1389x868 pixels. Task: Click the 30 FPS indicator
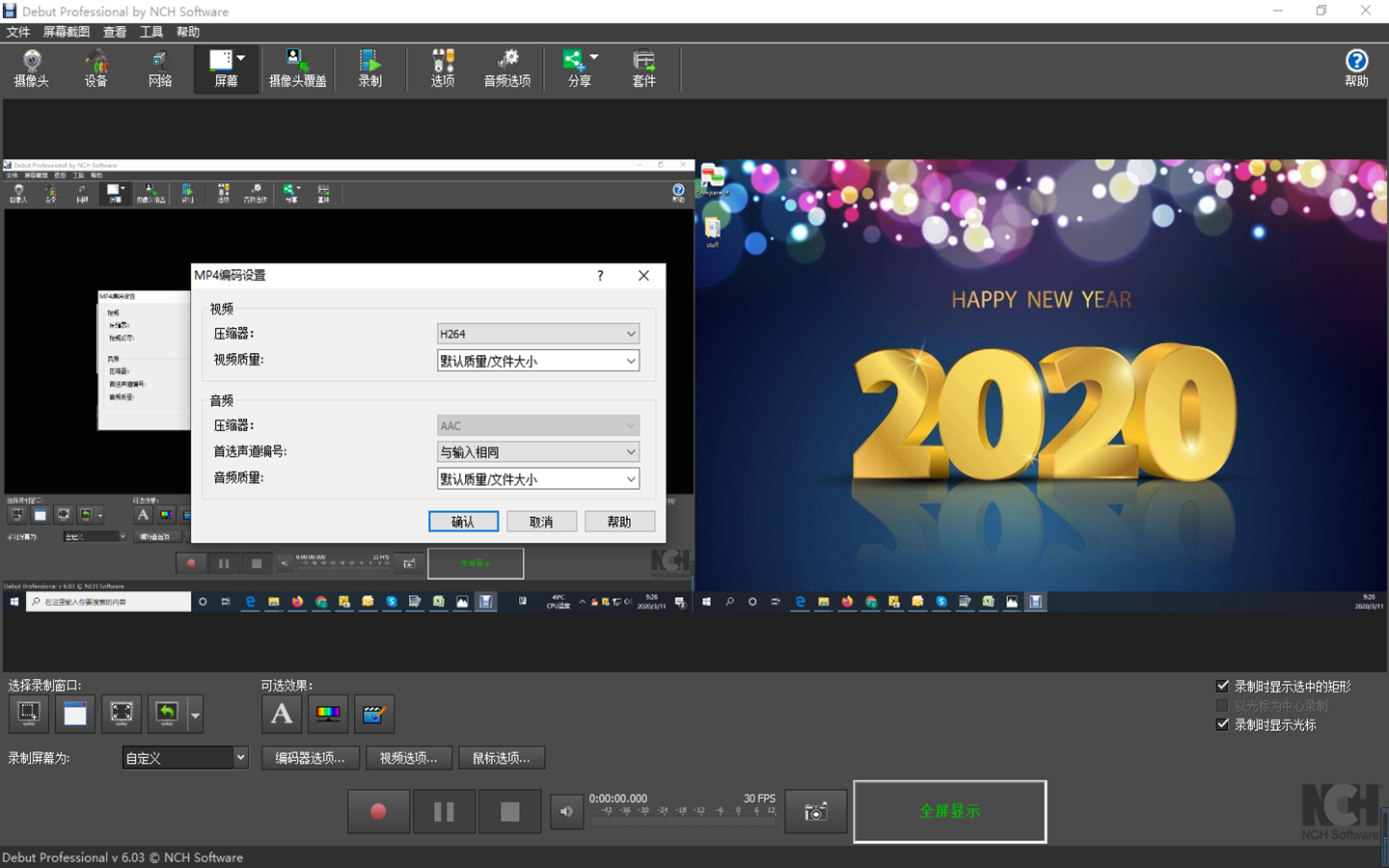click(759, 799)
